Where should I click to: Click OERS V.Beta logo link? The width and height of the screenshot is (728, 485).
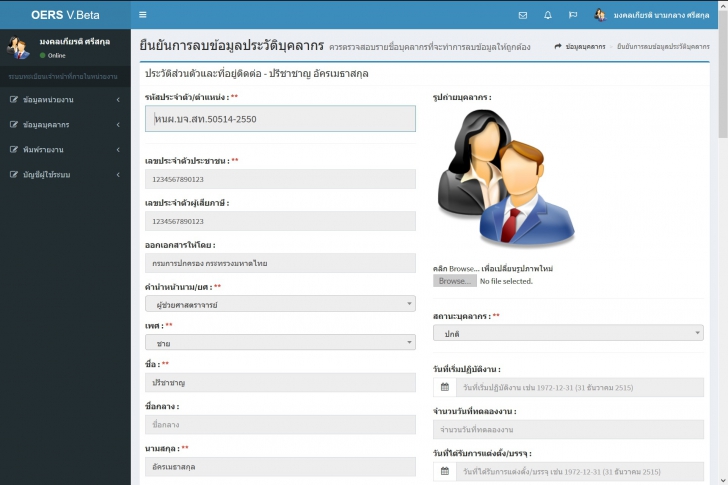pyautogui.click(x=65, y=15)
